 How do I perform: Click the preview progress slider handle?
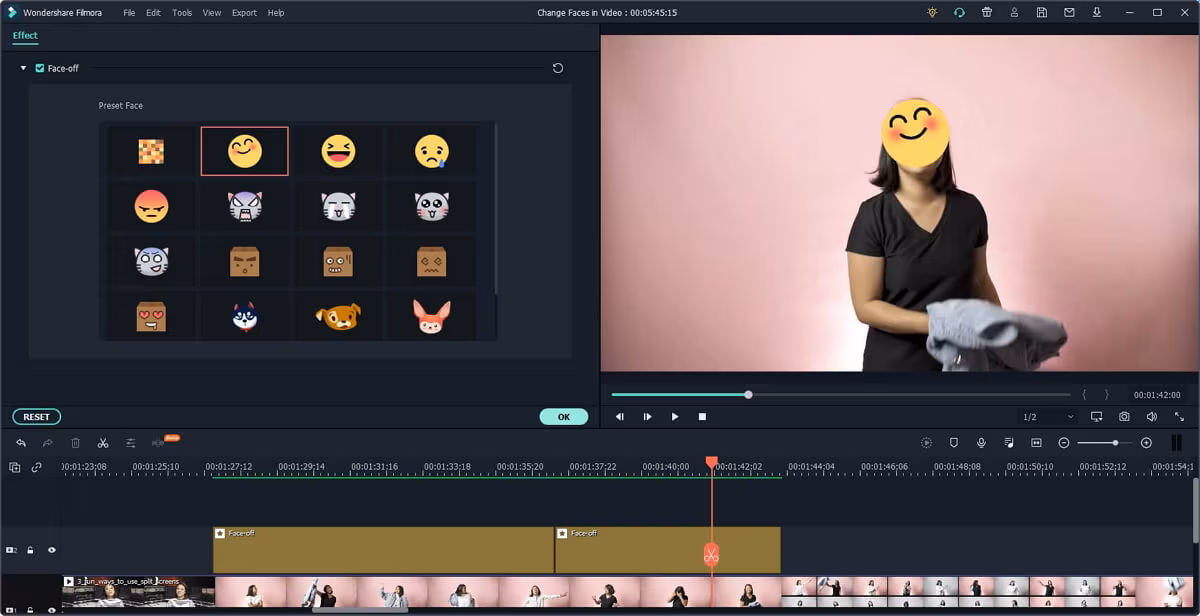748,395
